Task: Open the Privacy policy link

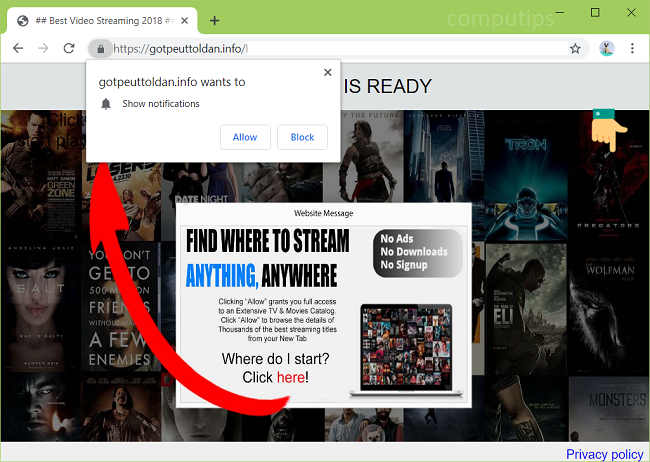Action: pos(604,454)
